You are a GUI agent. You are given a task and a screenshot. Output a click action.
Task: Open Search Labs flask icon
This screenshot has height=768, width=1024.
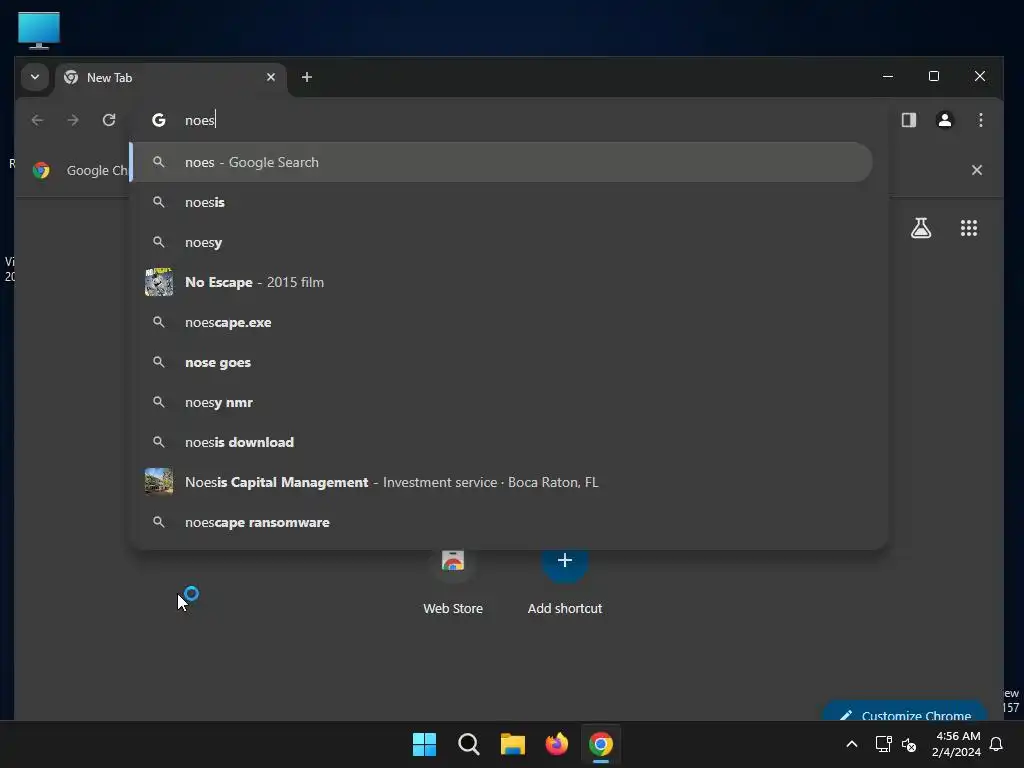coord(921,228)
